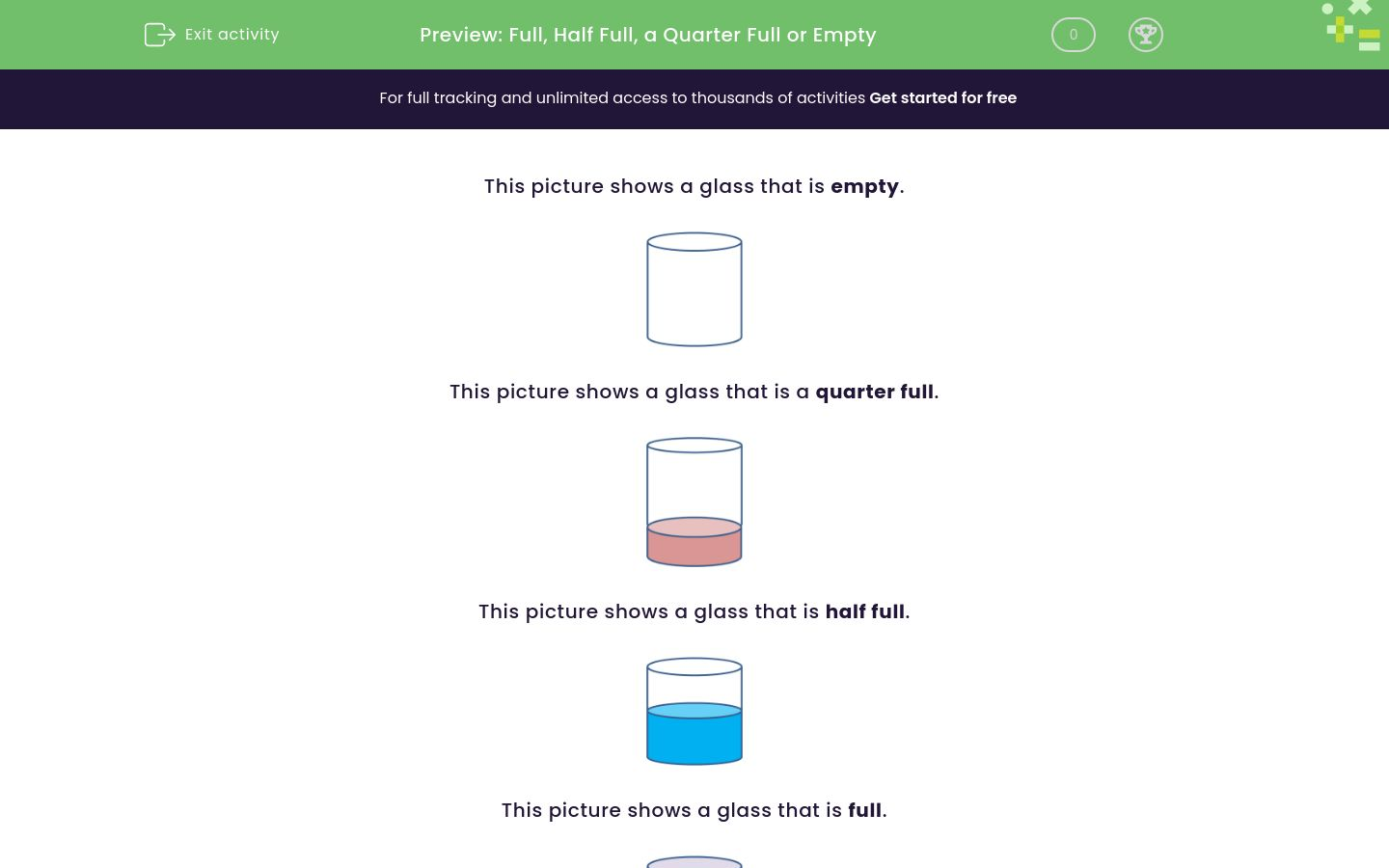The height and width of the screenshot is (868, 1389).
Task: Select the Preview title in the header
Action: 648,35
